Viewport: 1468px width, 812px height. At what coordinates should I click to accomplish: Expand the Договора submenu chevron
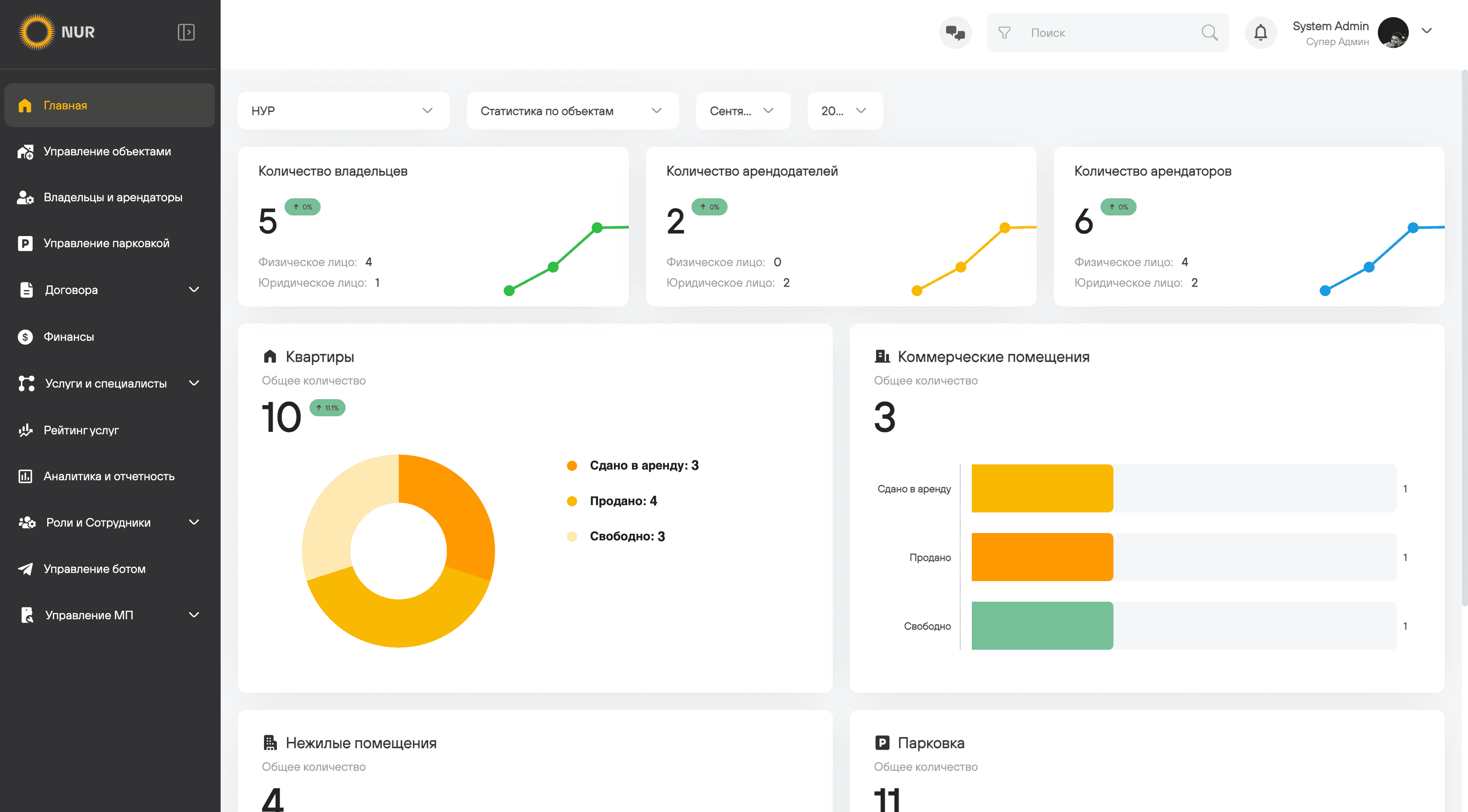[x=194, y=289]
